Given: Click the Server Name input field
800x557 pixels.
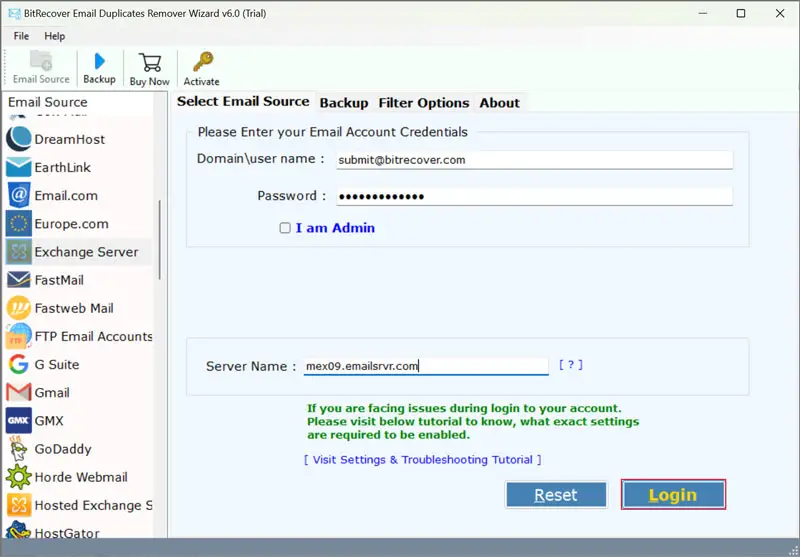Looking at the screenshot, I should (426, 366).
